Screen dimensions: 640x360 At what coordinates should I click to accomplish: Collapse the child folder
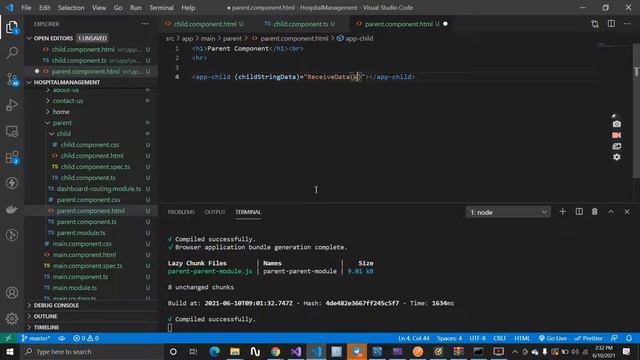pyautogui.click(x=64, y=133)
